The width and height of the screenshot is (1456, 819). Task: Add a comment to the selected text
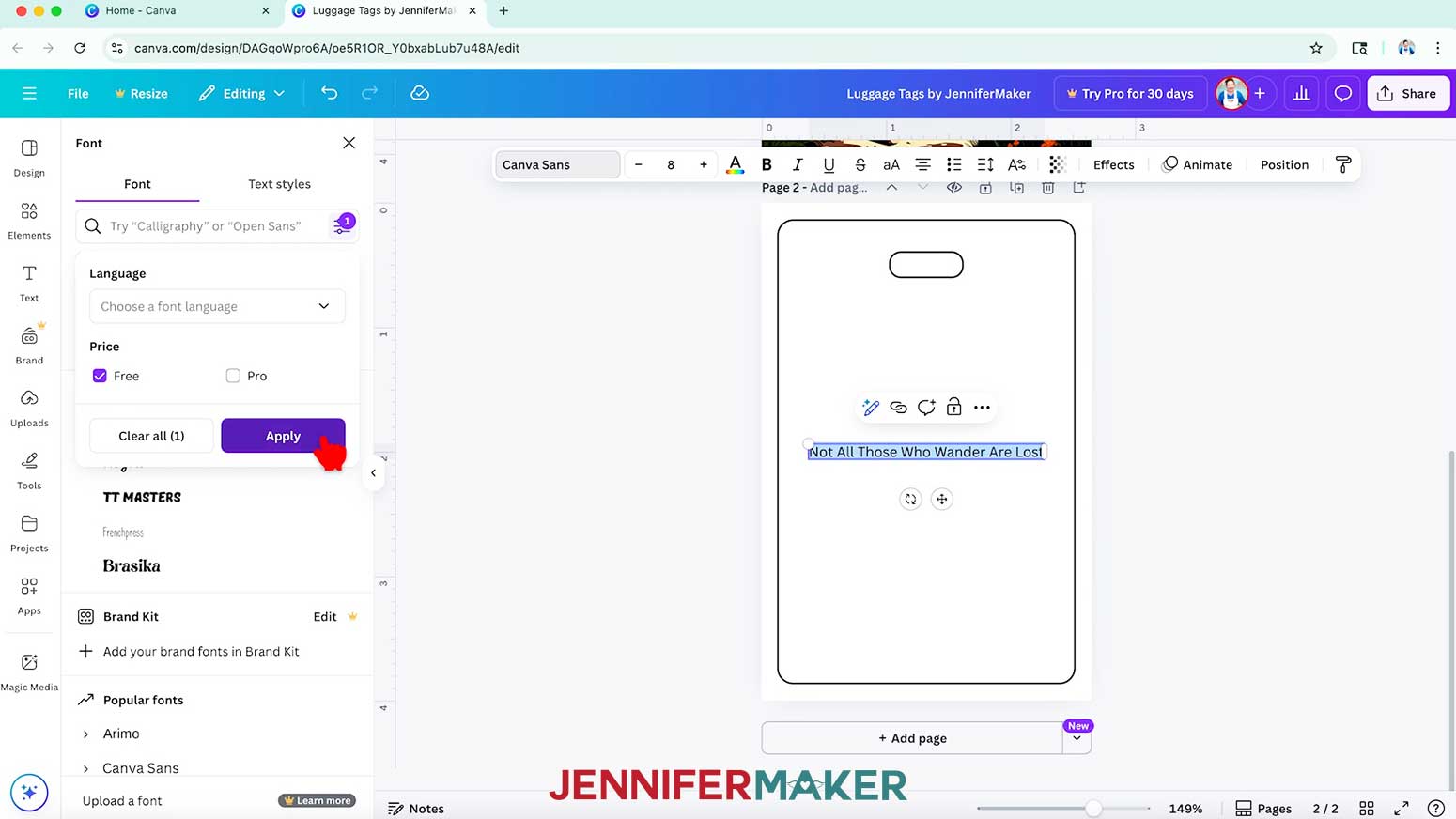[x=926, y=408]
